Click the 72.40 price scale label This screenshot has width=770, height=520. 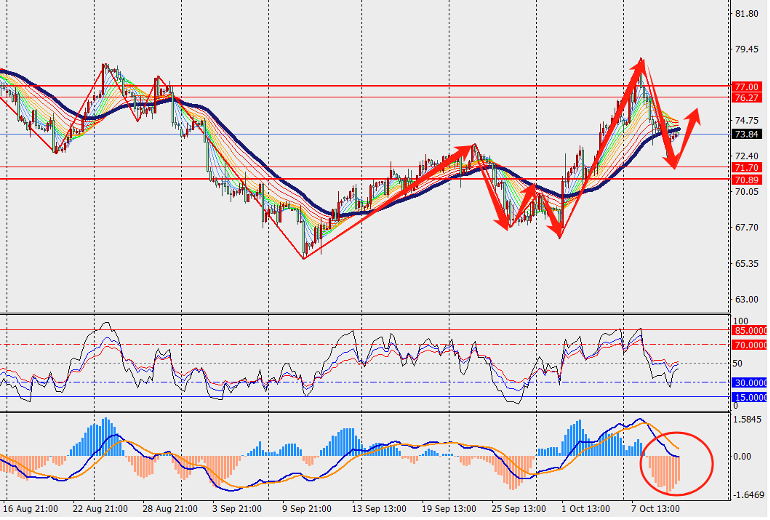click(747, 156)
